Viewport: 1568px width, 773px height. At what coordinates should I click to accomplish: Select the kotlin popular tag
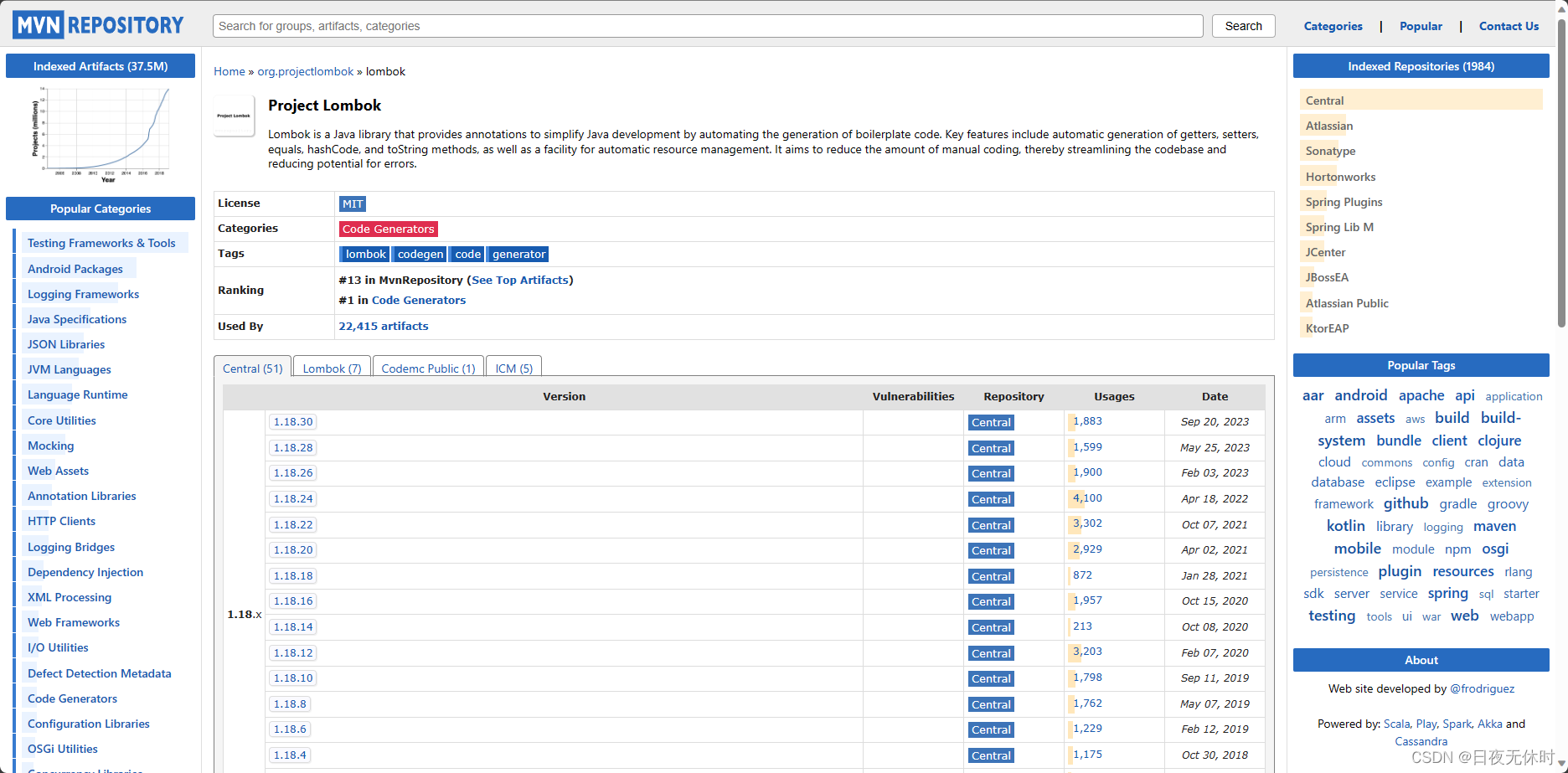click(x=1345, y=526)
